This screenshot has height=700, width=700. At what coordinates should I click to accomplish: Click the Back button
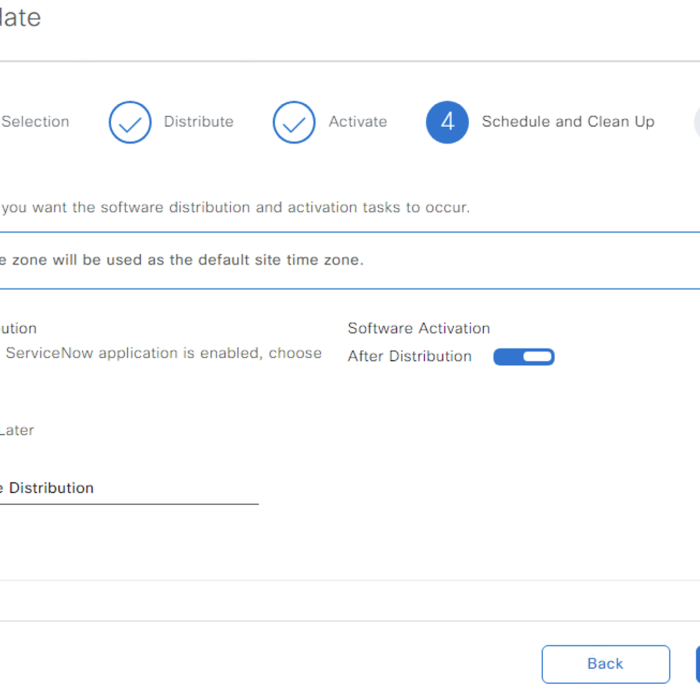(606, 664)
